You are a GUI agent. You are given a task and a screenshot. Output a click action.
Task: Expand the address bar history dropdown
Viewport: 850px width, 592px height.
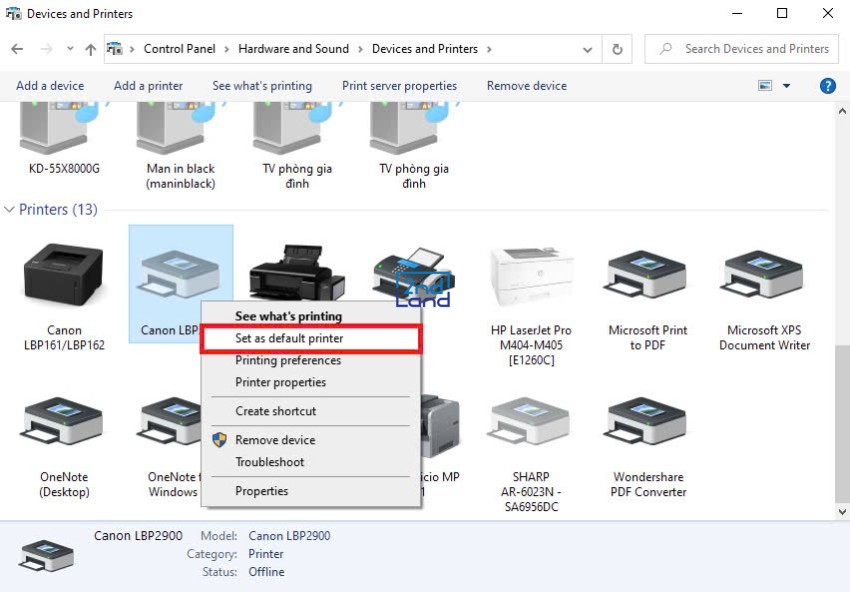pos(587,50)
